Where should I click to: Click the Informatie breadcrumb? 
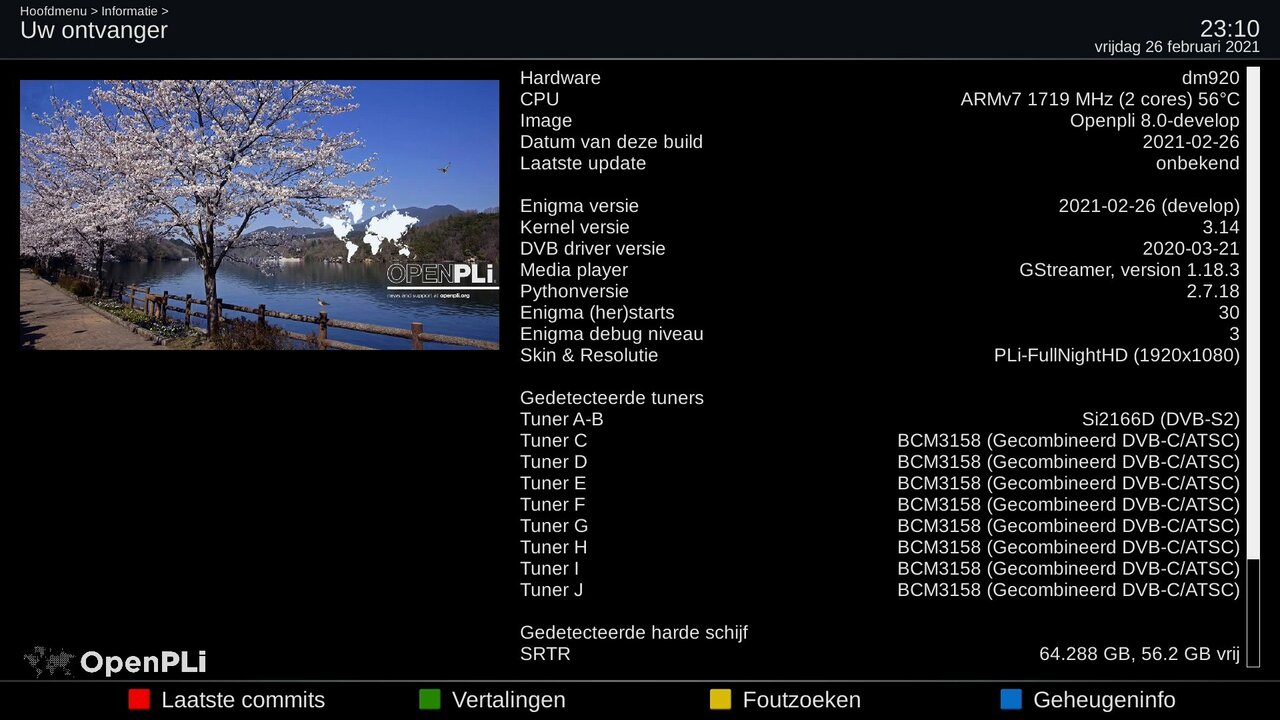coord(129,11)
